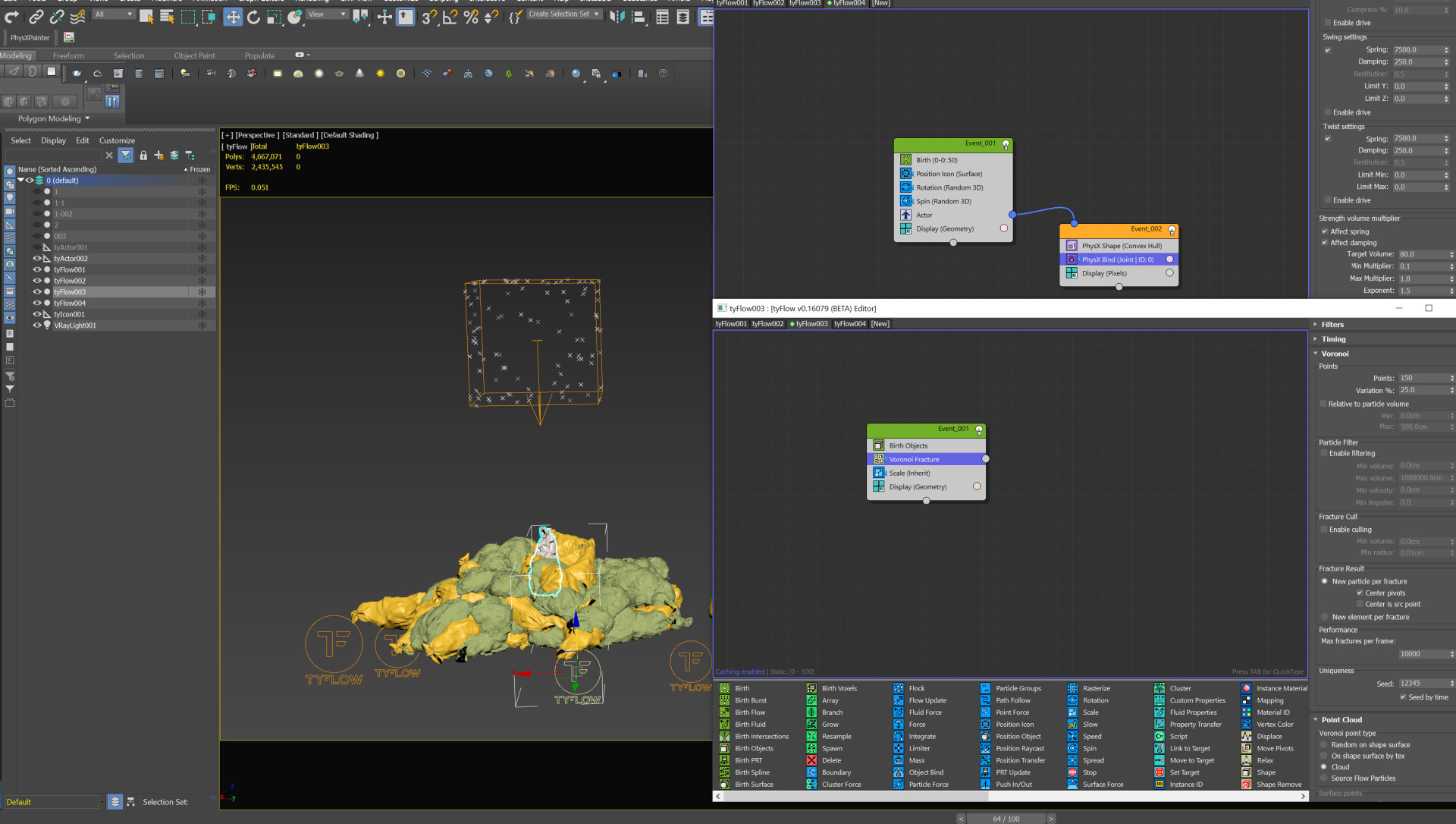Viewport: 1456px width, 824px height.
Task: Click the Voronoi Points value field
Action: (1421, 378)
